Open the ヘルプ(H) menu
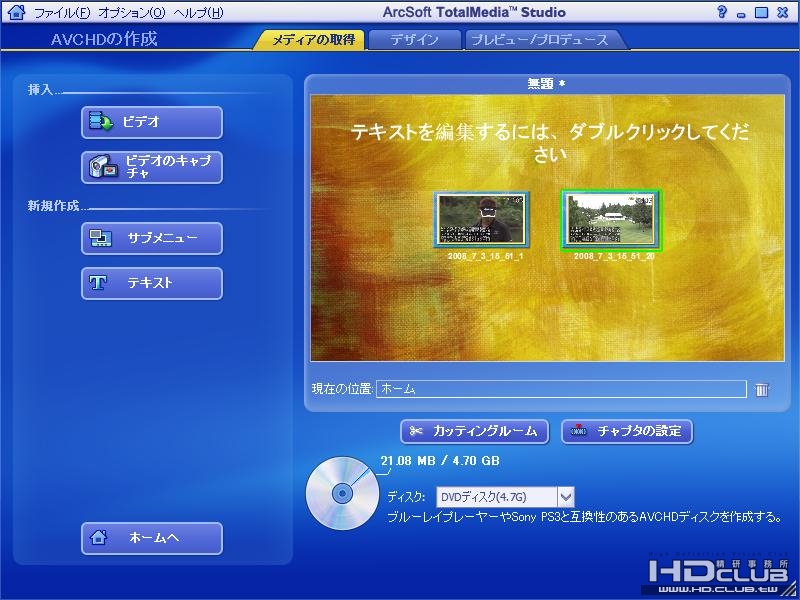 (x=198, y=13)
